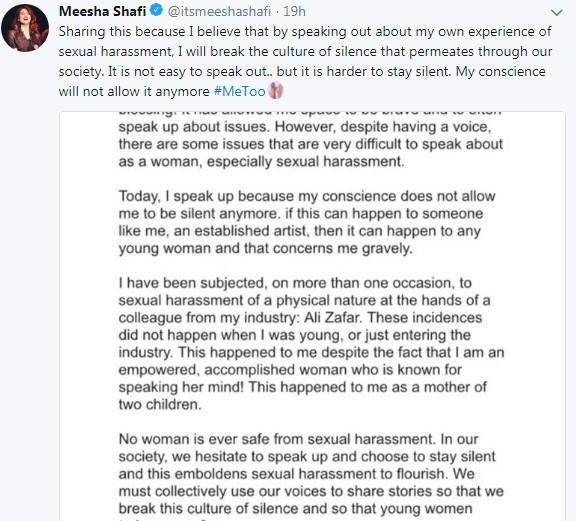This screenshot has height=521, width=576.
Task: Expand the tweet options chevron
Action: [557, 13]
